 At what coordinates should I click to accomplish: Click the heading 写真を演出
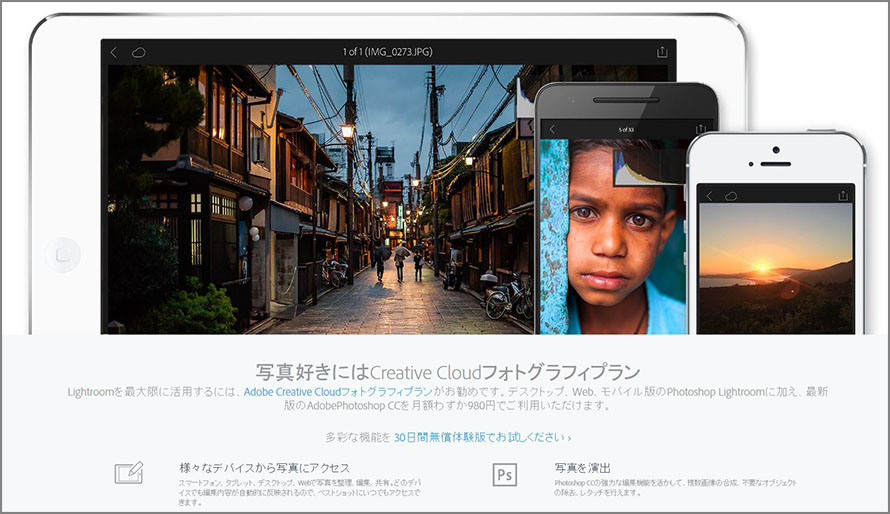point(582,468)
